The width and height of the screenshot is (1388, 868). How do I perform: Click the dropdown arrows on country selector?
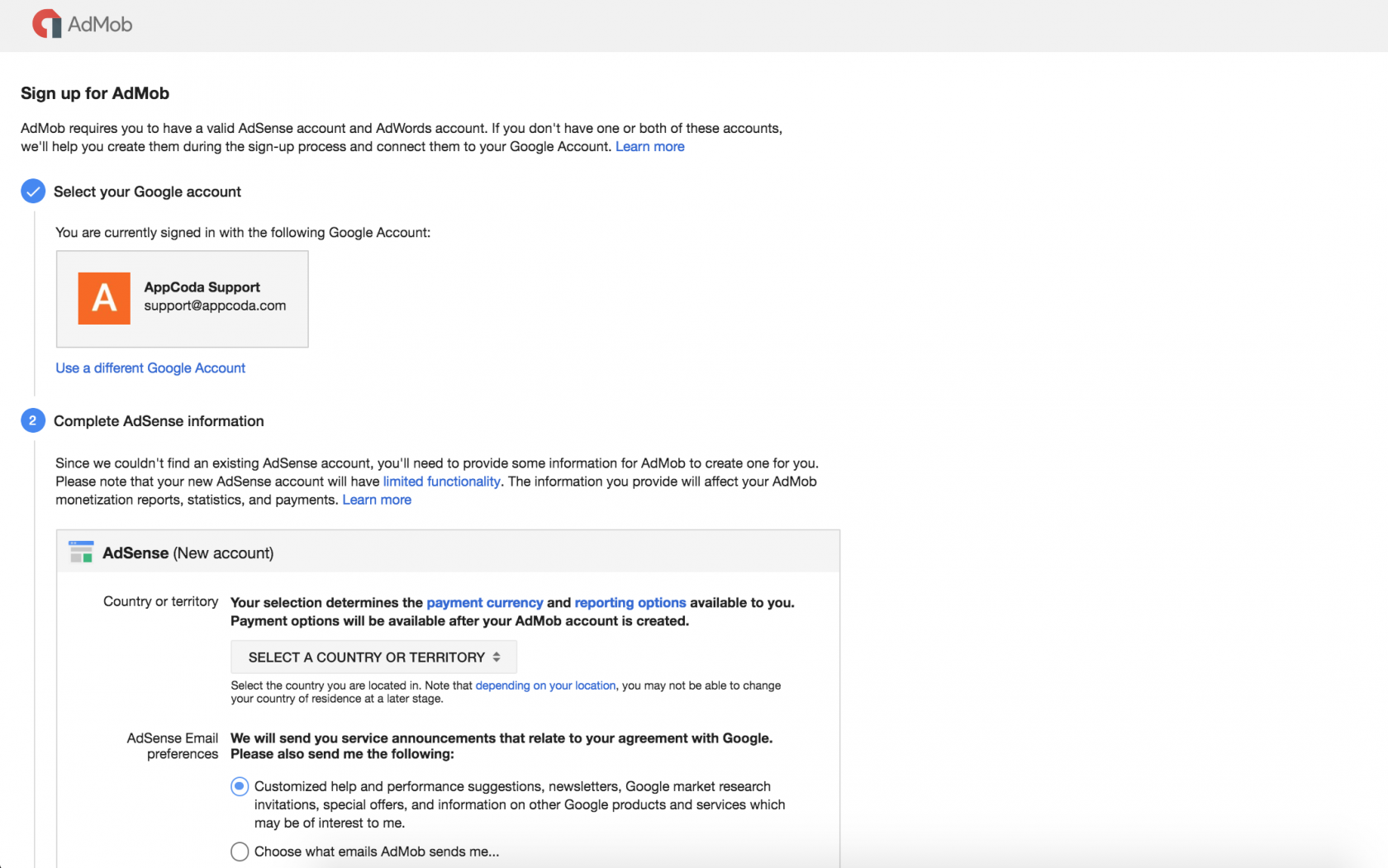click(x=498, y=657)
